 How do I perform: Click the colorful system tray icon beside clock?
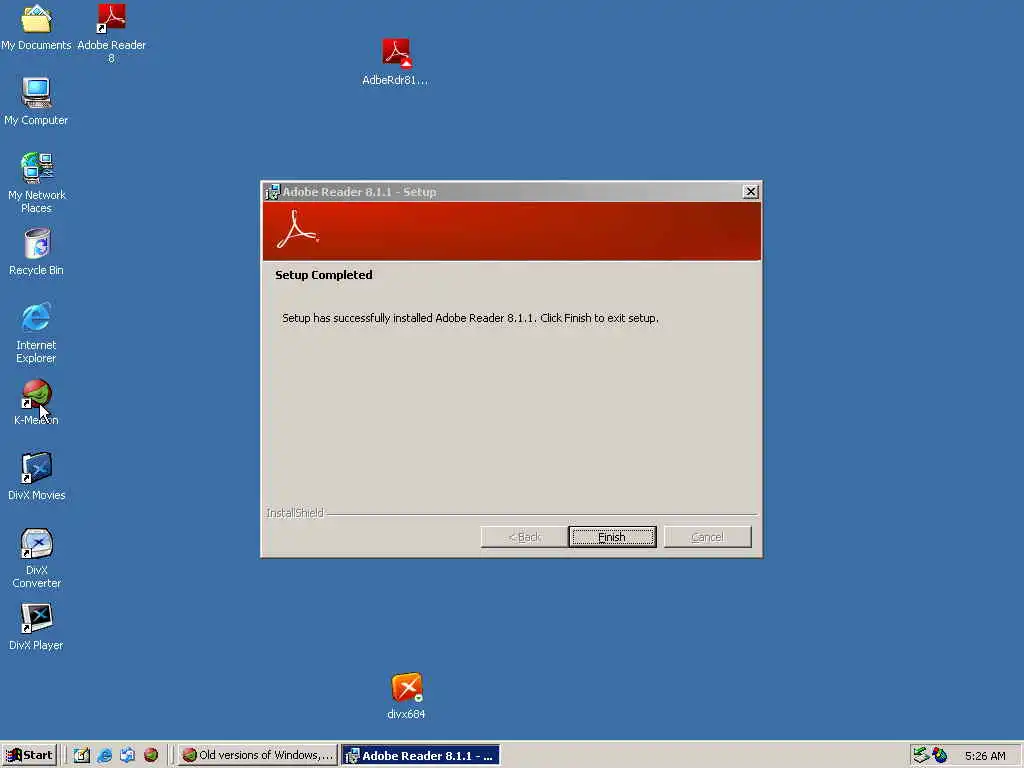pos(940,755)
